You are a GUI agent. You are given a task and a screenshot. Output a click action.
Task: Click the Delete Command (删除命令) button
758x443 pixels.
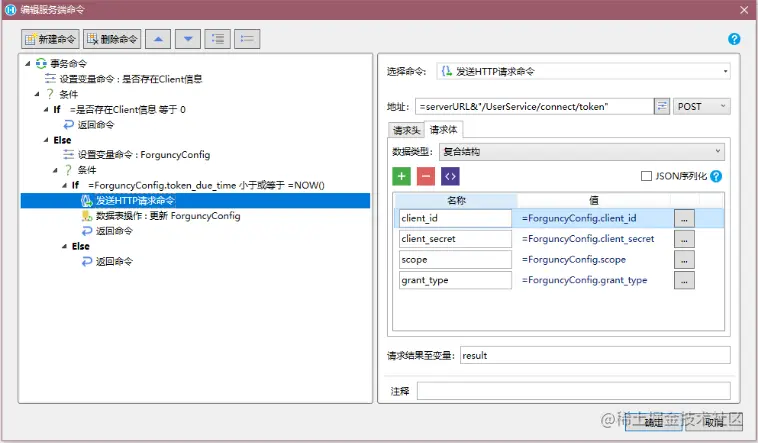pyautogui.click(x=112, y=39)
